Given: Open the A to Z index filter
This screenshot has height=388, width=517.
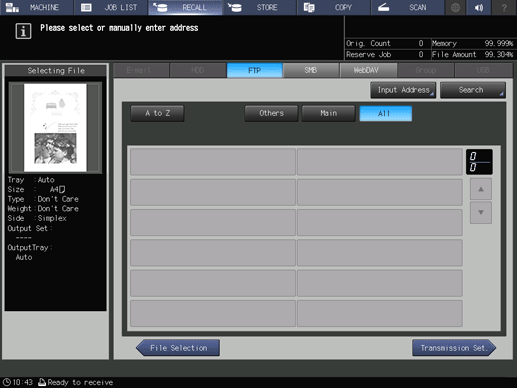Looking at the screenshot, I should point(157,114).
